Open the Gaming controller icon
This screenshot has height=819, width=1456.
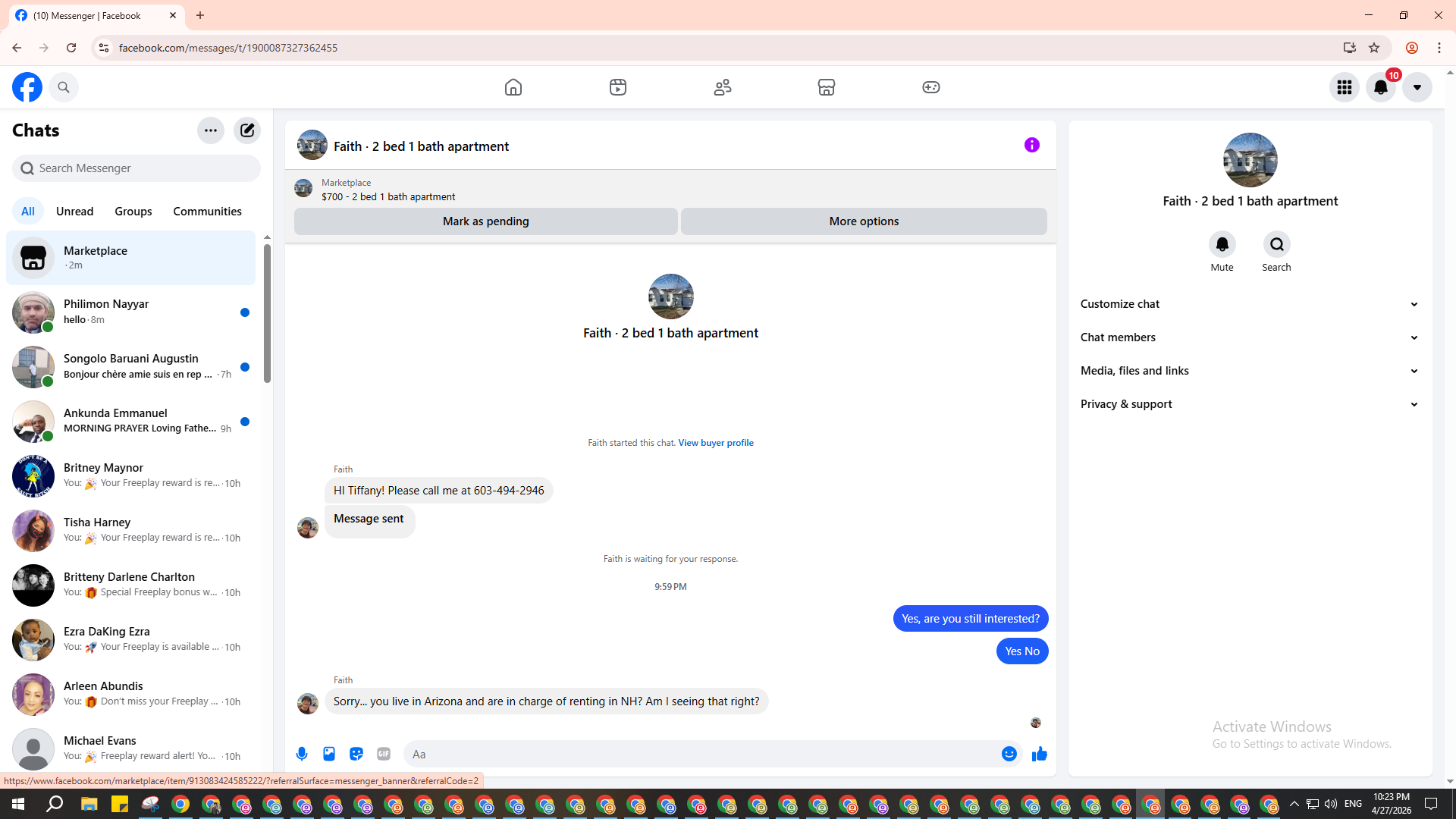pyautogui.click(x=931, y=87)
